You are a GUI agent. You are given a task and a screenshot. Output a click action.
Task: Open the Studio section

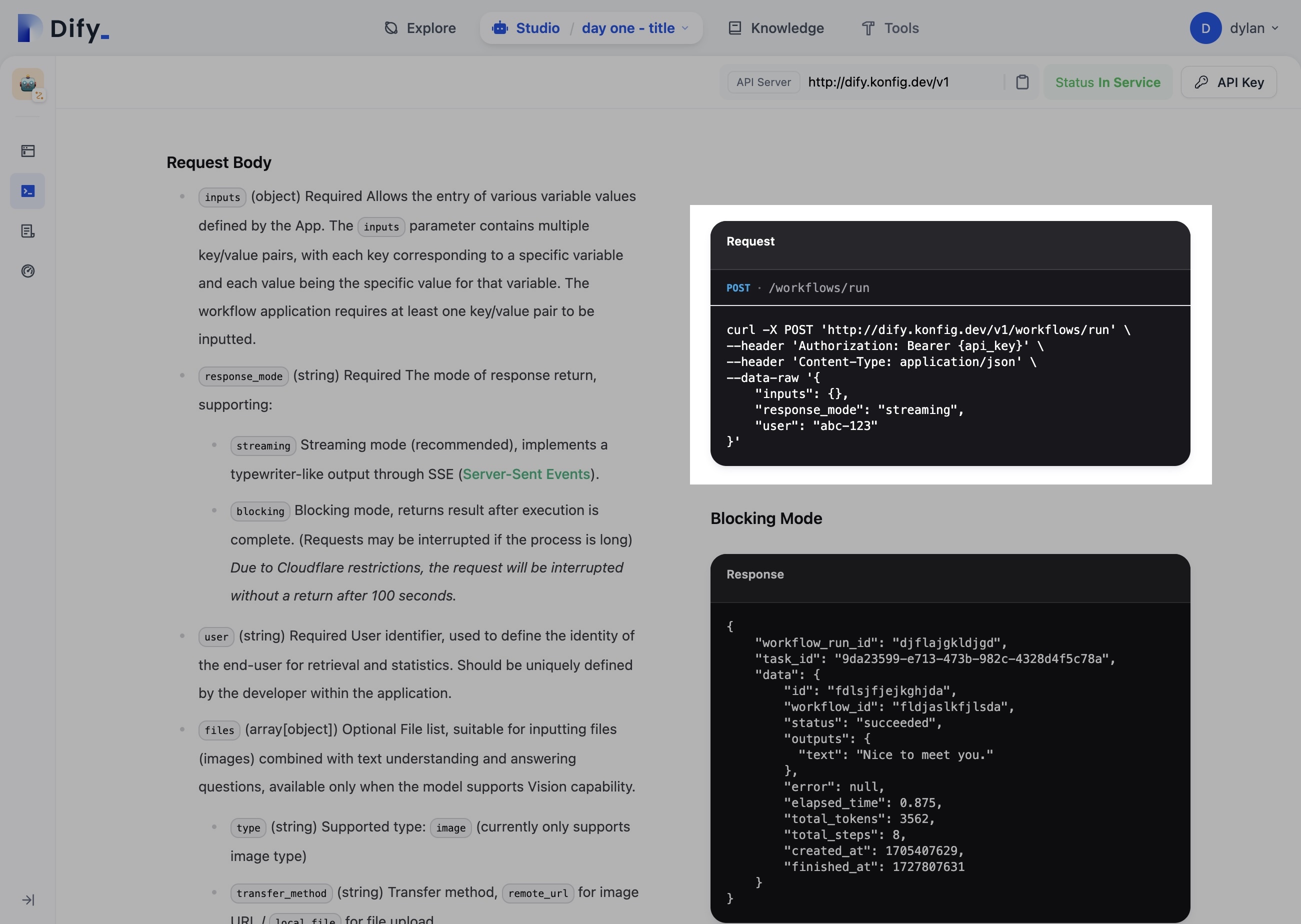525,28
